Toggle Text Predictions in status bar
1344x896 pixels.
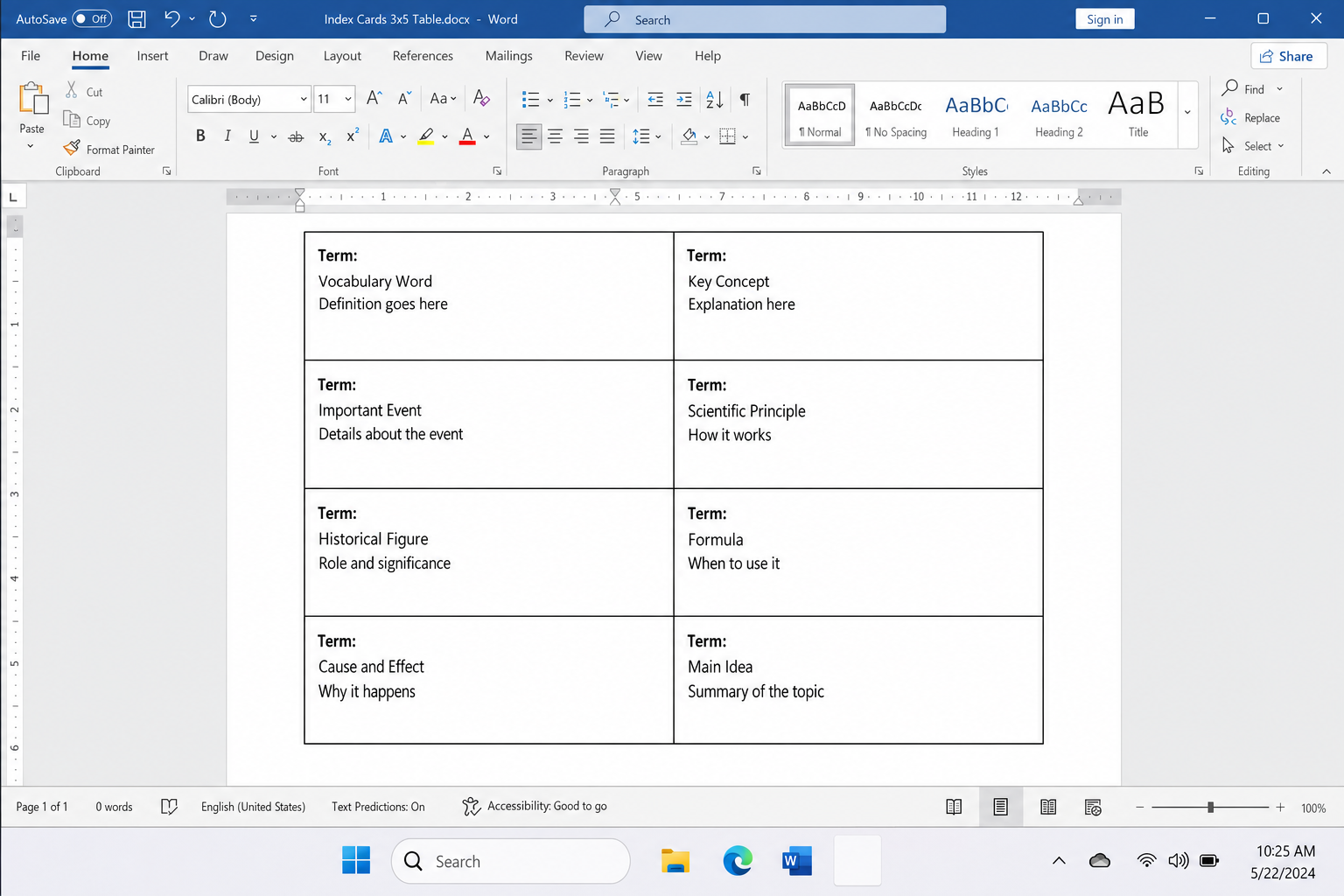pos(378,807)
